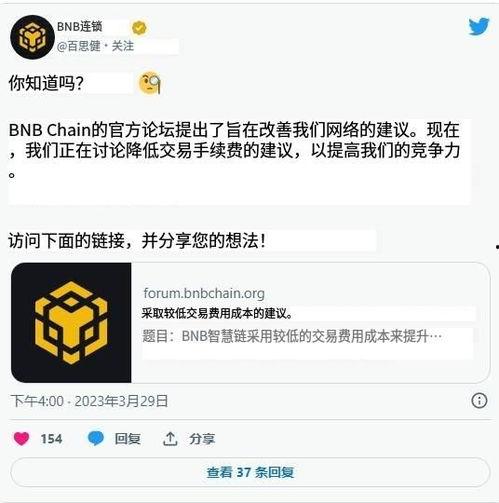Click the 回复 reply label
This screenshot has height=503, width=499.
127,439
